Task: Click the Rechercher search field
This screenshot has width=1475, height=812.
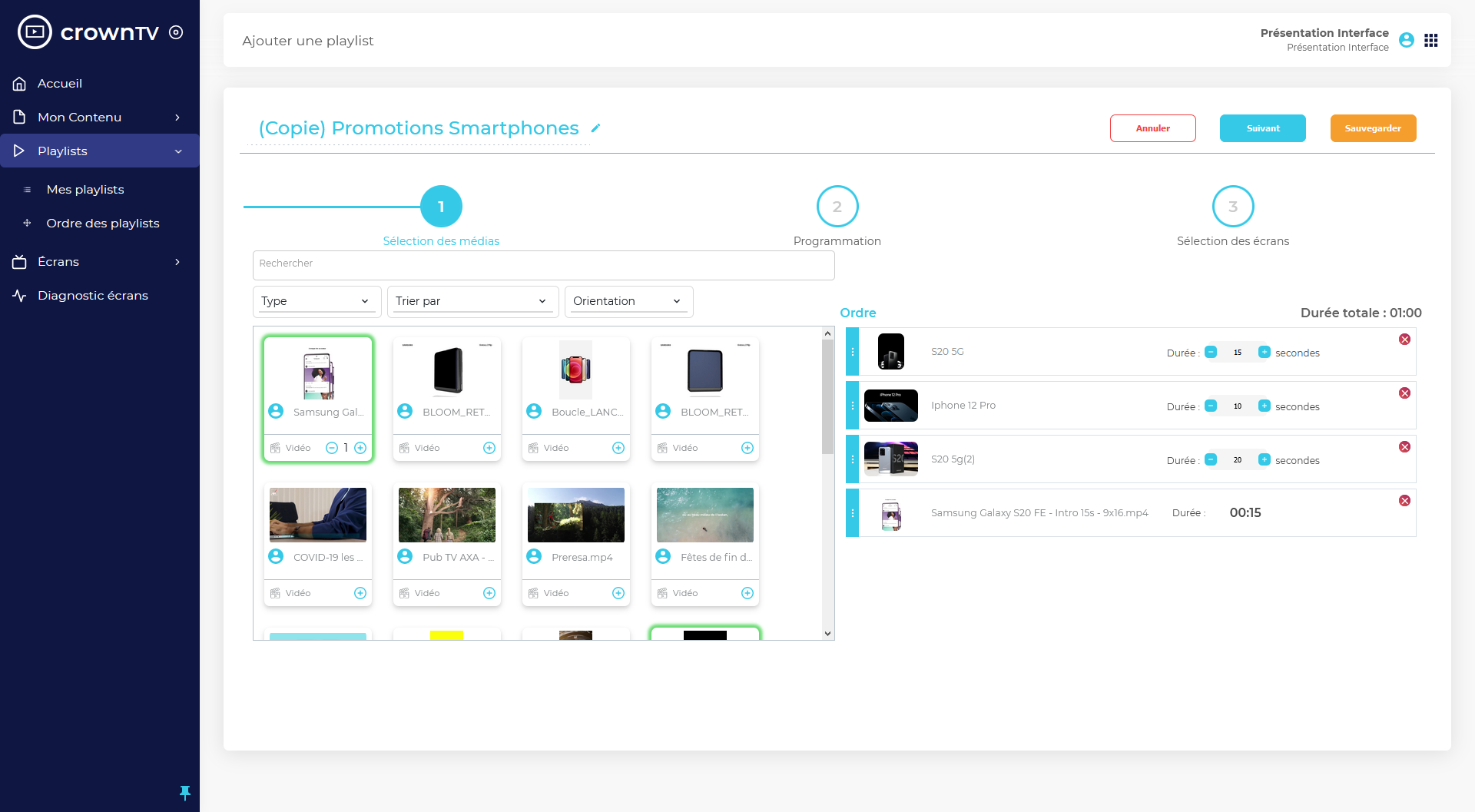Action: [543, 265]
